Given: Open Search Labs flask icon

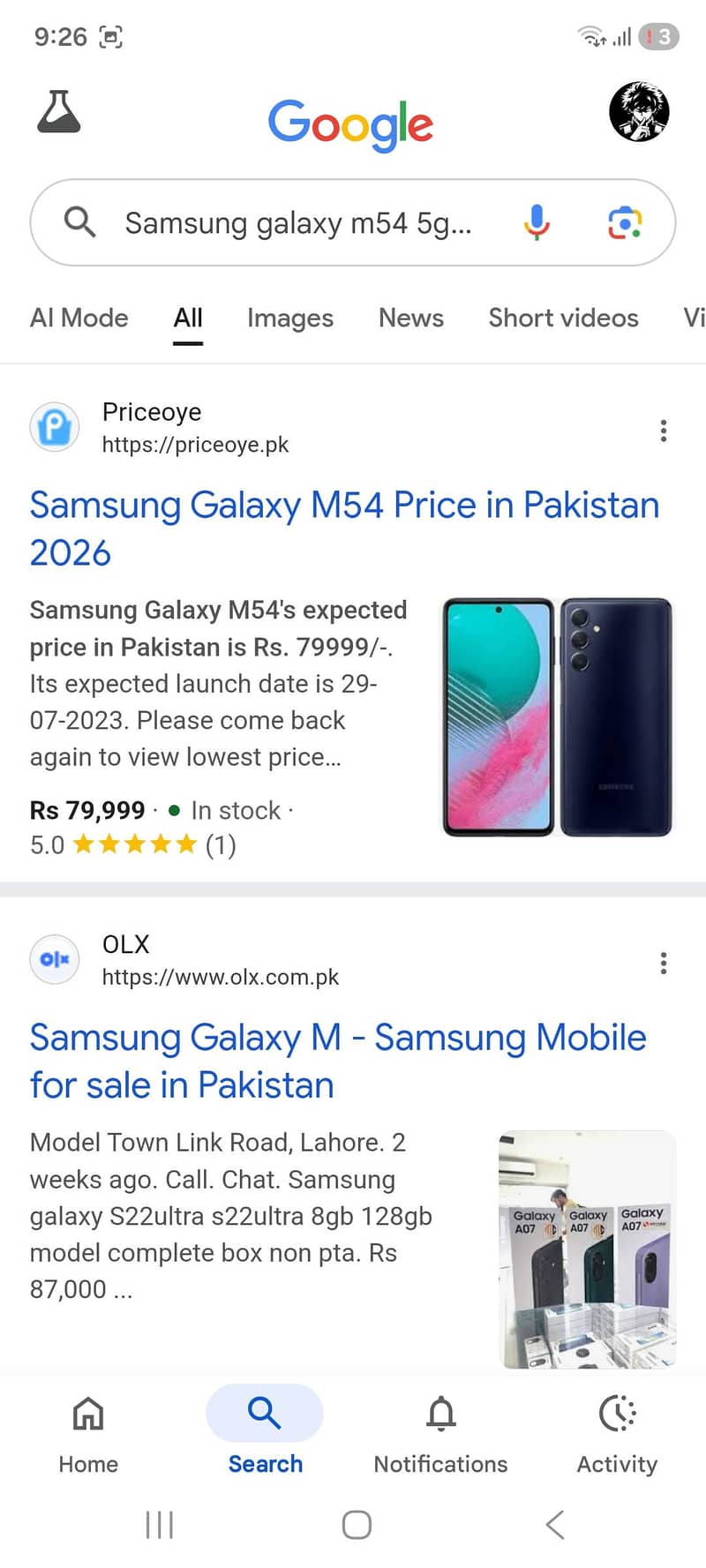Looking at the screenshot, I should pyautogui.click(x=59, y=112).
